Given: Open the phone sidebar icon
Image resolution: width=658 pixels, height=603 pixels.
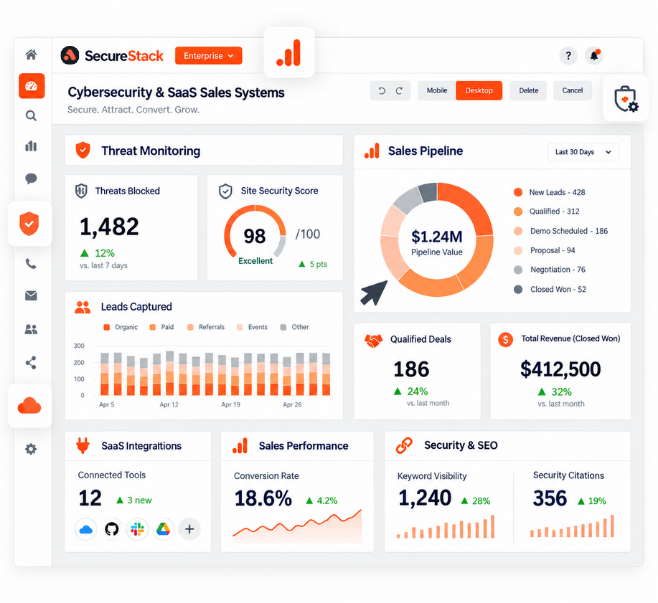Looking at the screenshot, I should [31, 264].
